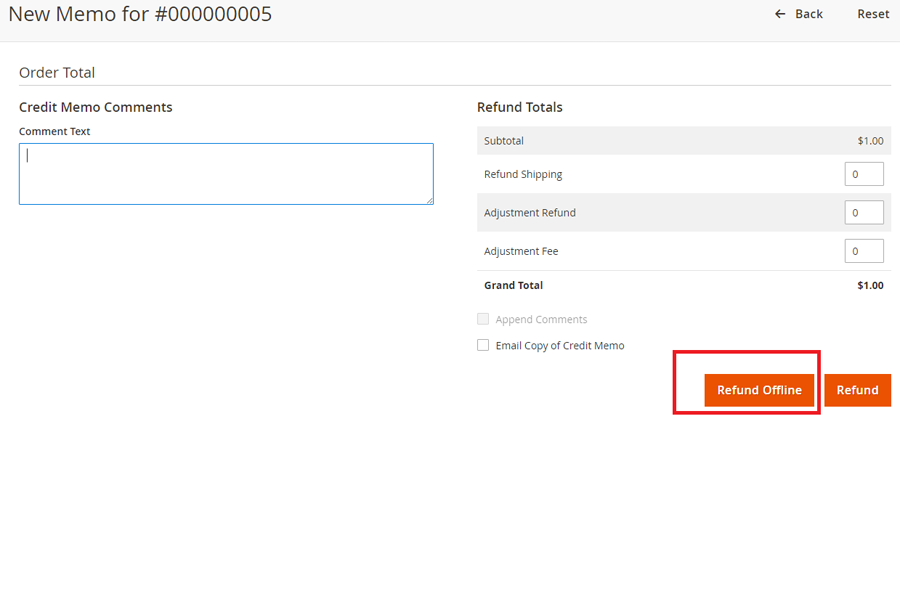Click into the Adjustment Refund field
900x600 pixels.
[x=864, y=213]
